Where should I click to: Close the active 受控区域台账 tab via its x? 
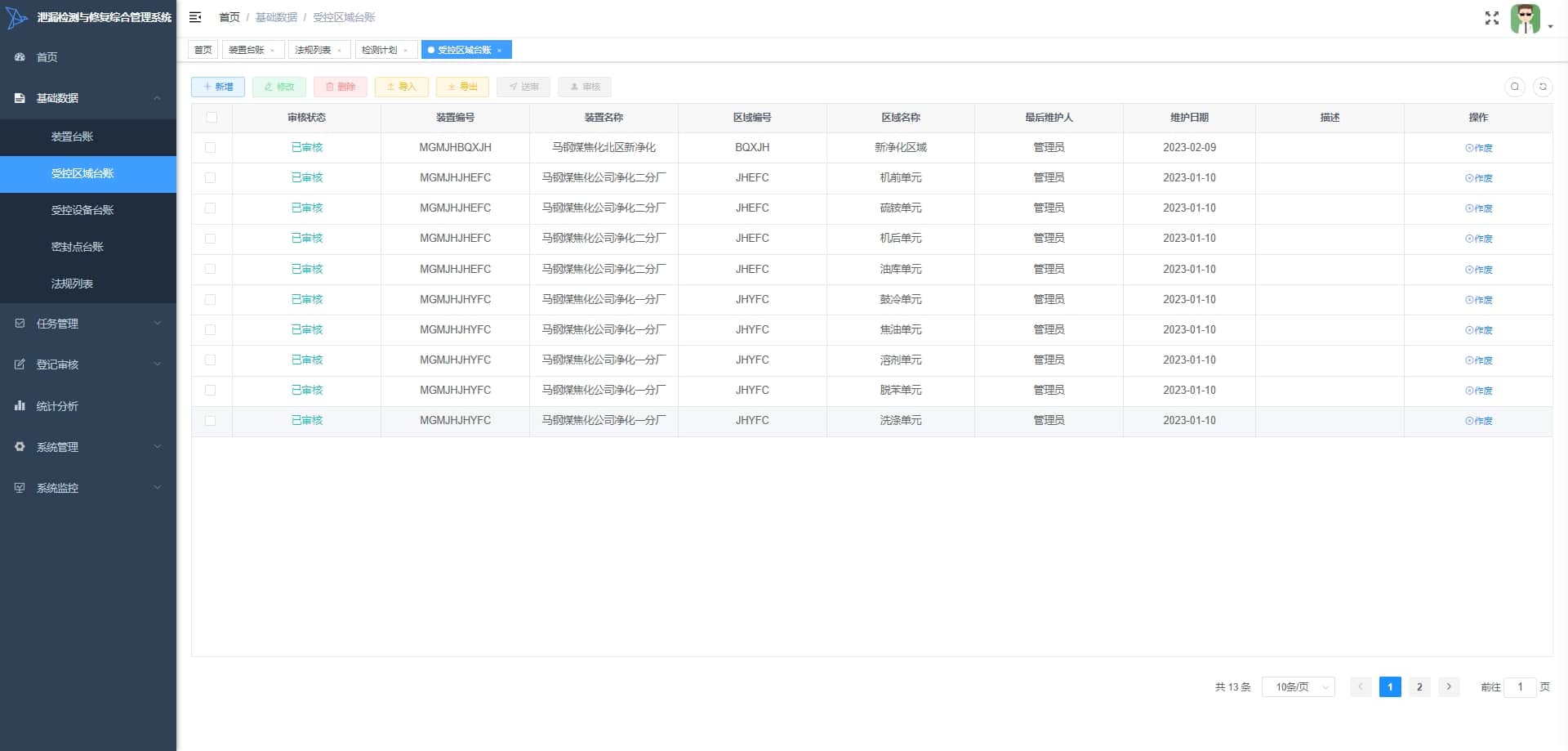pyautogui.click(x=500, y=51)
